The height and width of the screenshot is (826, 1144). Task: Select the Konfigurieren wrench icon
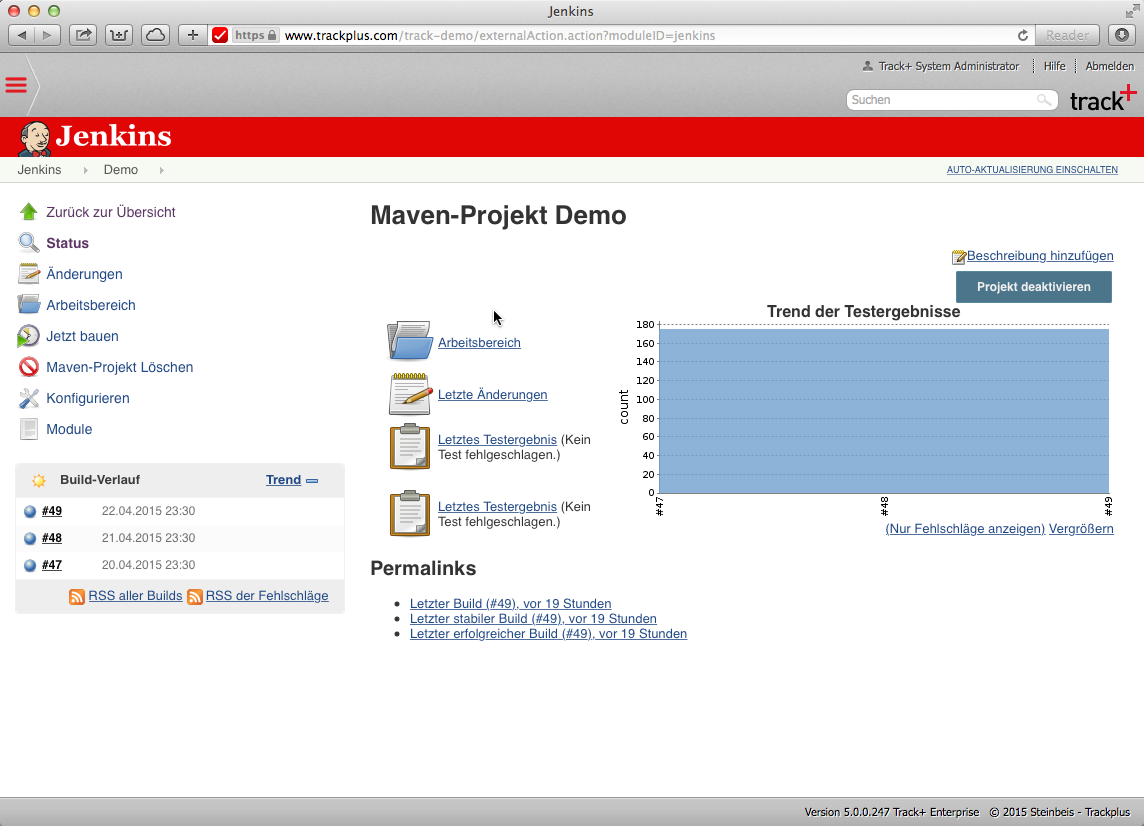(28, 398)
